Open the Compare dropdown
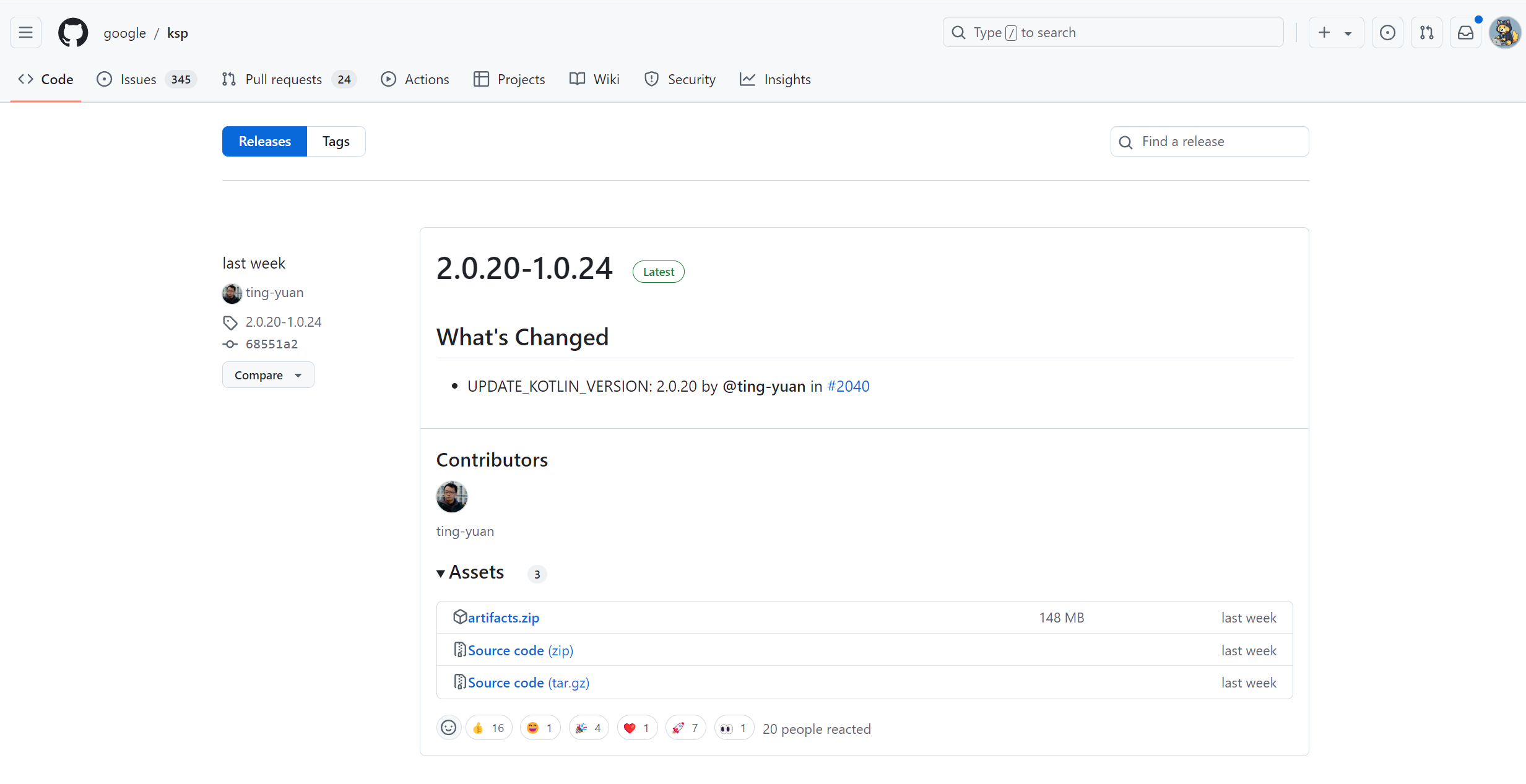This screenshot has width=1526, height=784. (x=268, y=375)
